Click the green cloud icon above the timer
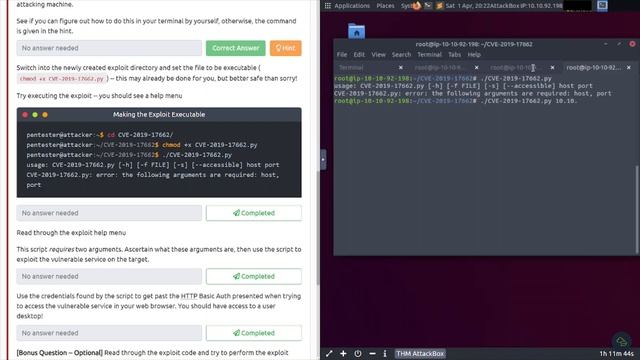The width and height of the screenshot is (640, 360). [x=622, y=341]
